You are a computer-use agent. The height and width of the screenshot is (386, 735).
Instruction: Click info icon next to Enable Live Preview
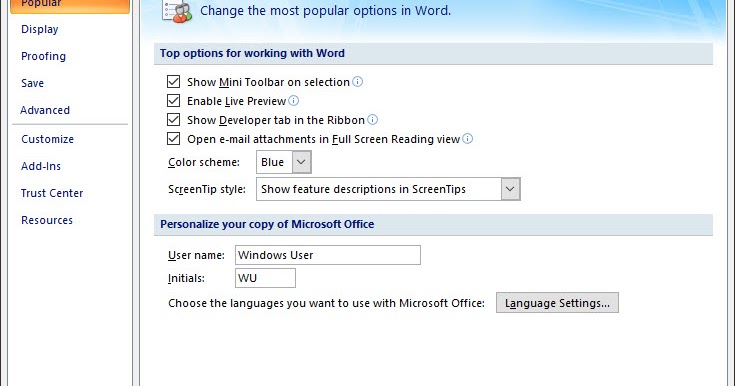click(293, 100)
